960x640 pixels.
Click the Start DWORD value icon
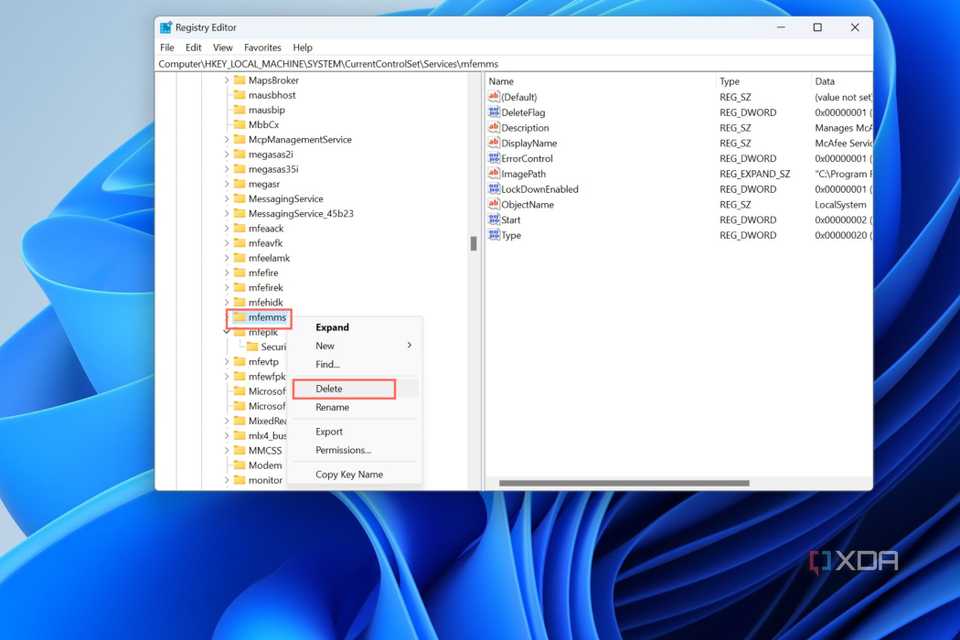point(494,219)
